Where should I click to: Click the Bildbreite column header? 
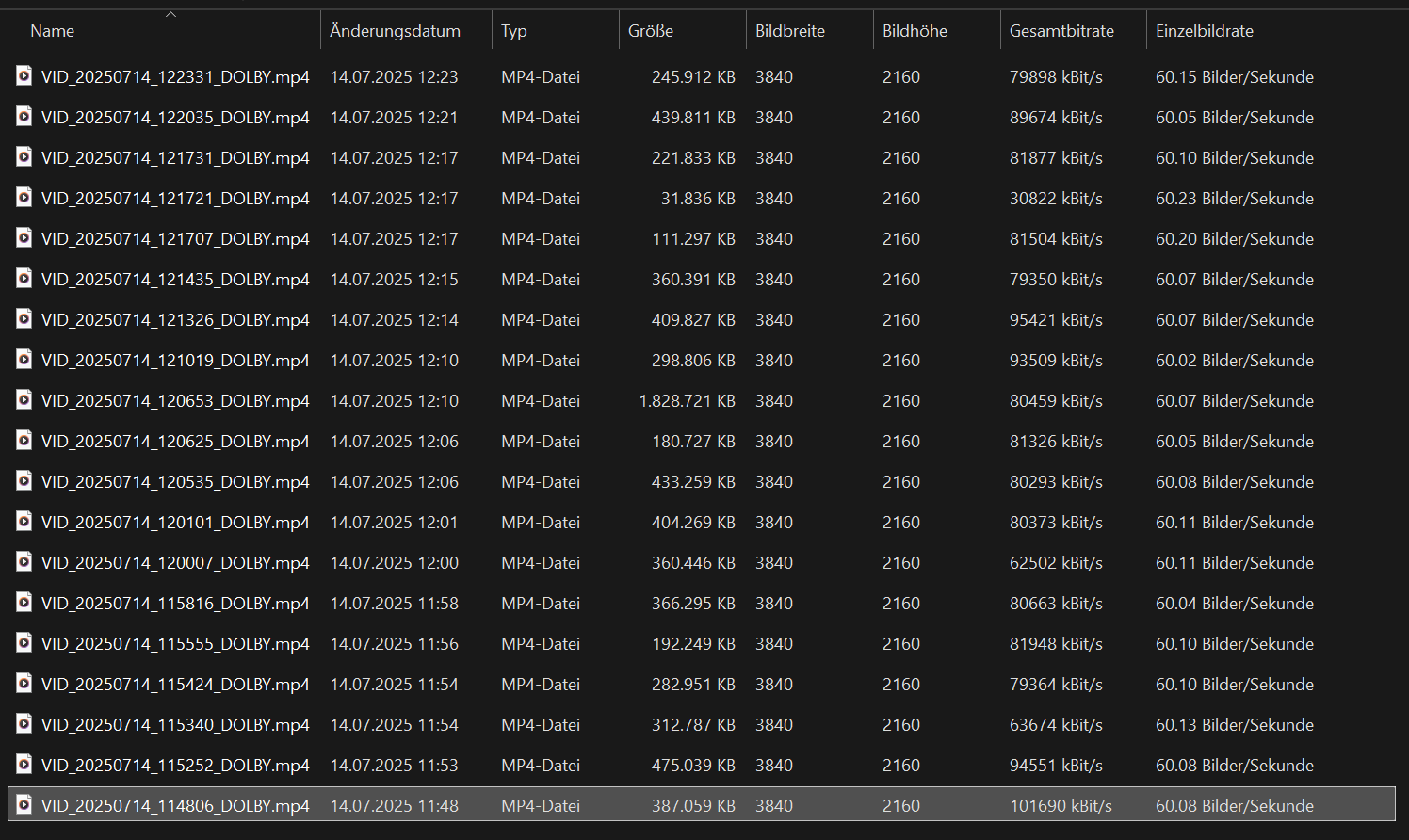pos(790,31)
